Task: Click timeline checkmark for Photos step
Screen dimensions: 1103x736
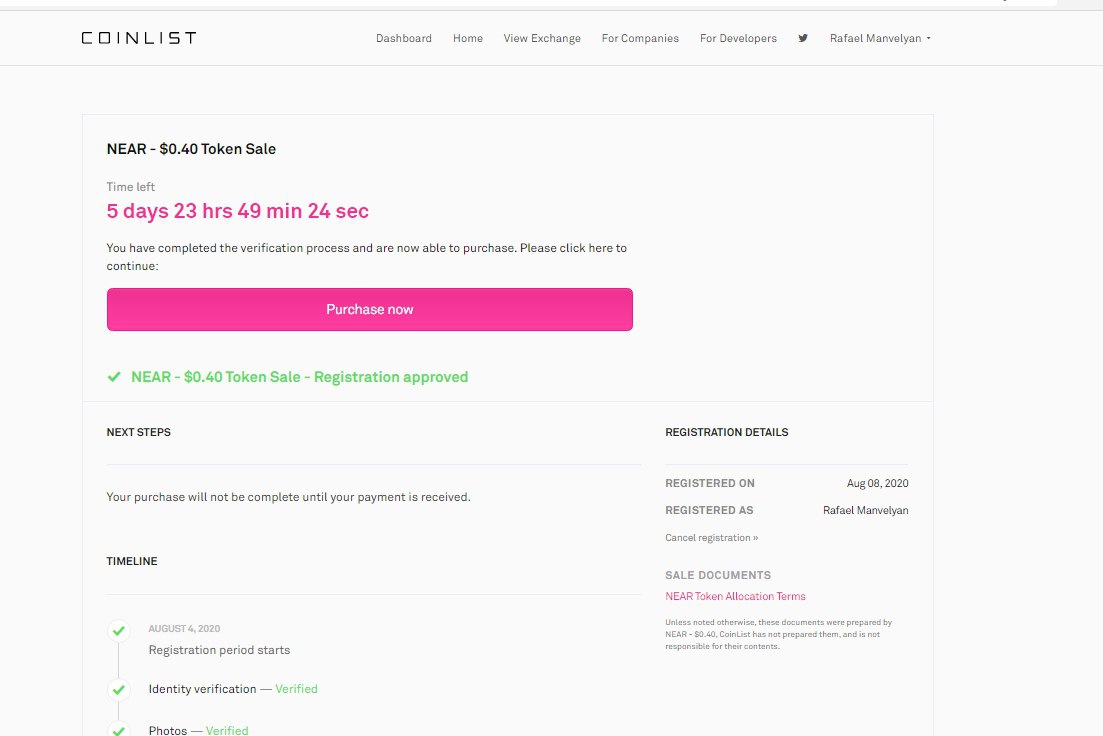Action: click(x=119, y=730)
